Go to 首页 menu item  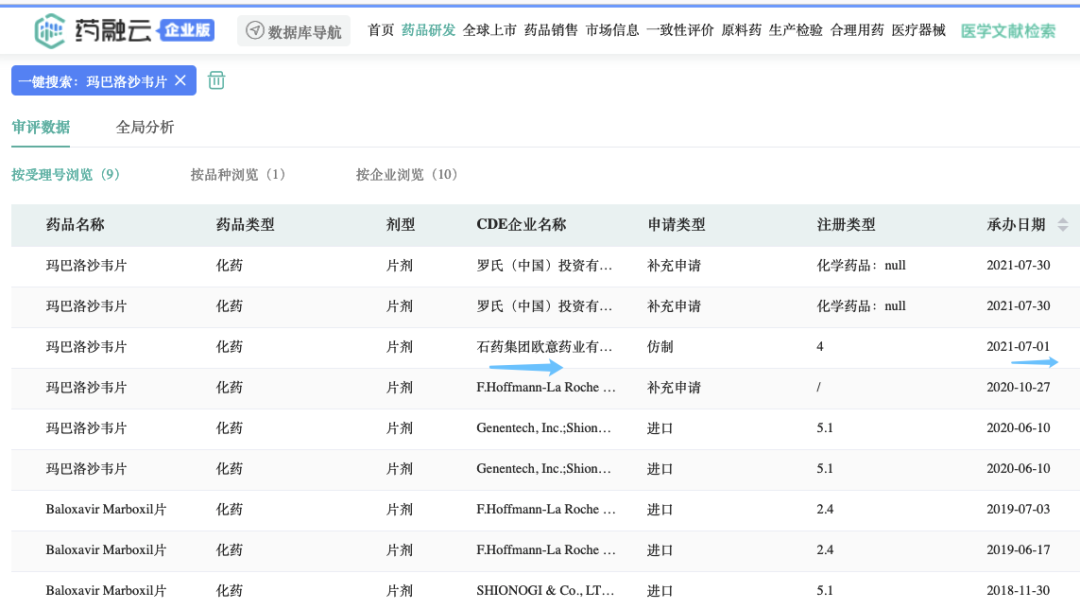381,30
